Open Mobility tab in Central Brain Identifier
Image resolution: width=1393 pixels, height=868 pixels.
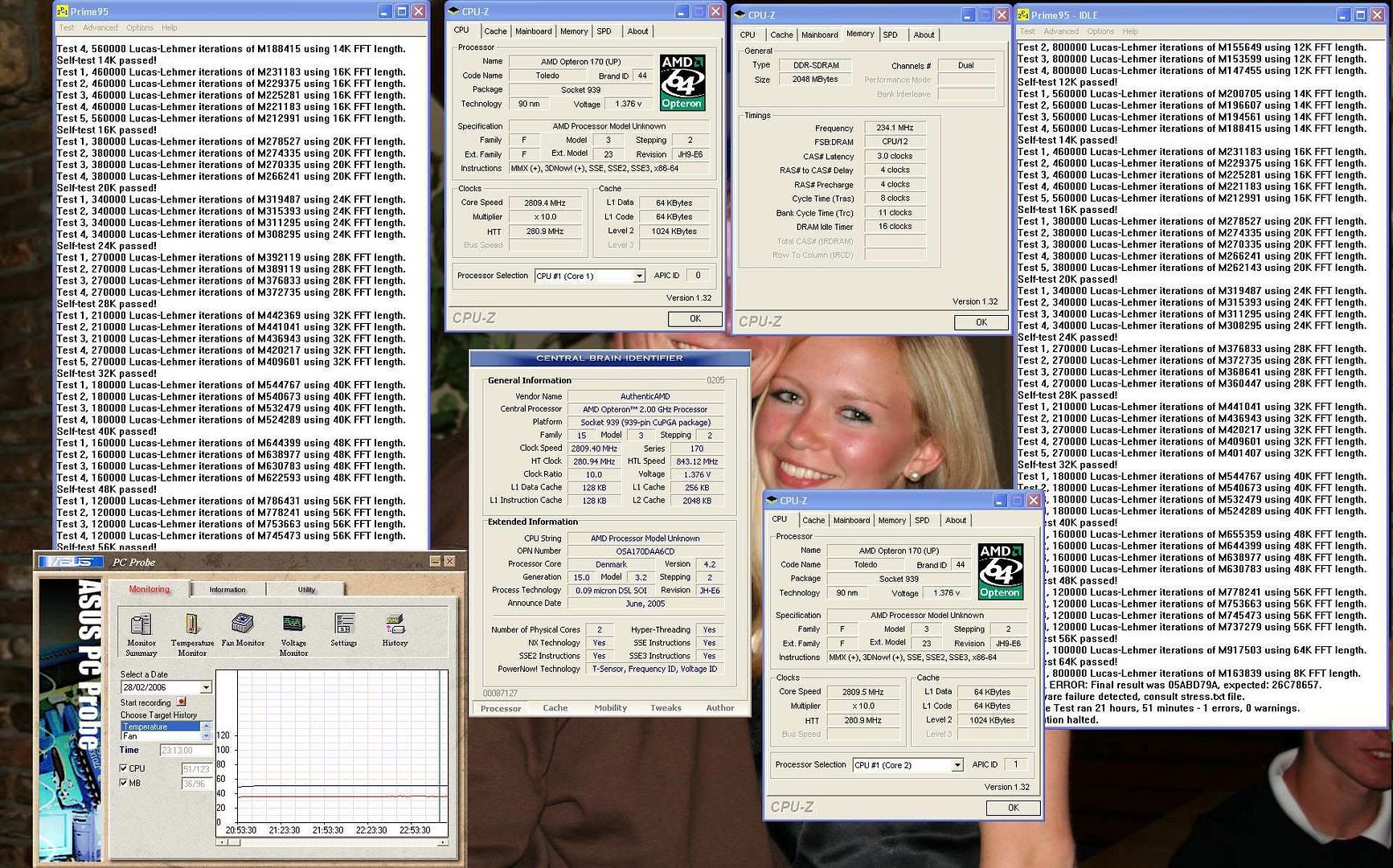tap(611, 708)
